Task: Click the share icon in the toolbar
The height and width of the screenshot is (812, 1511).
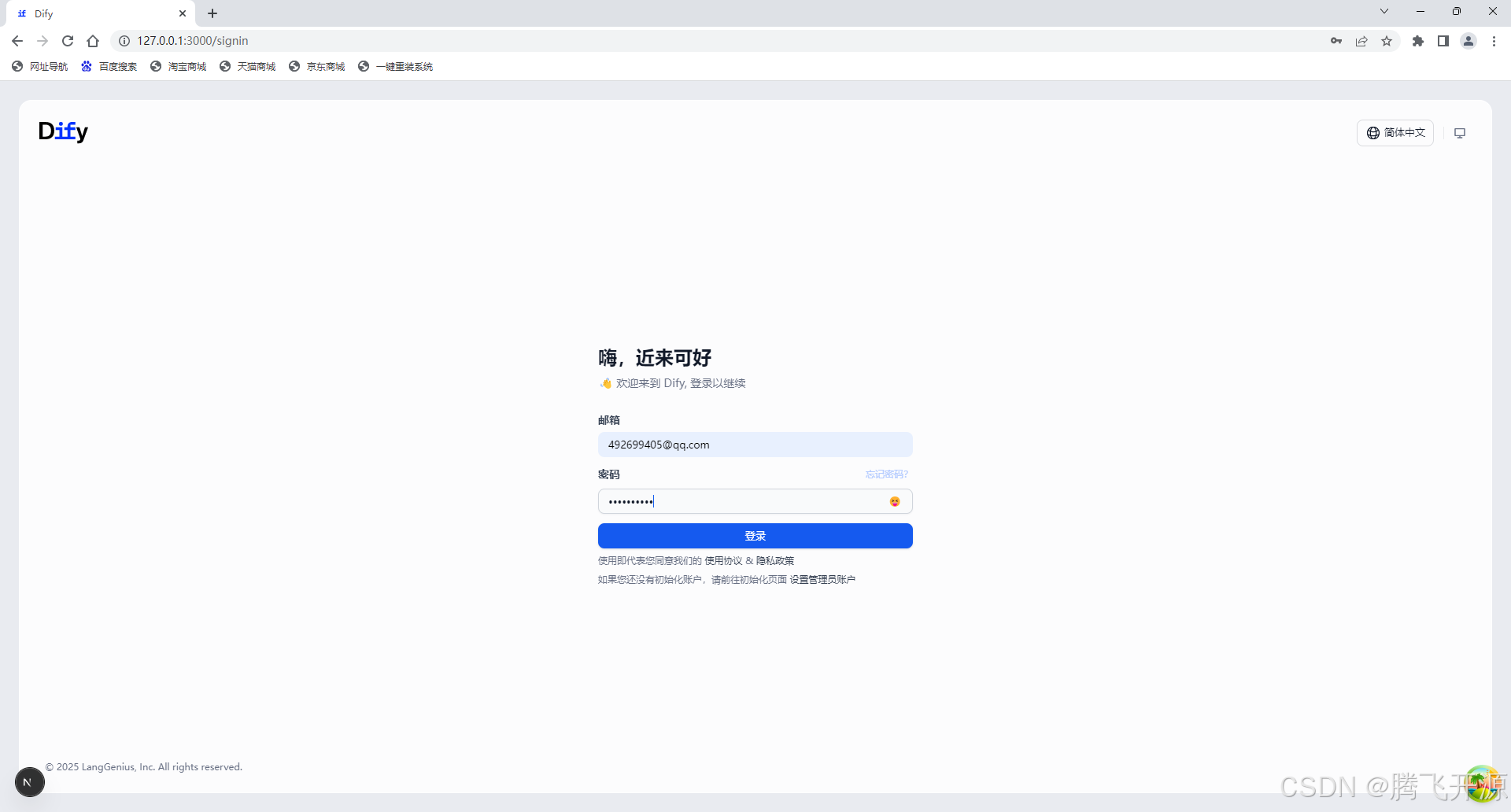Action: (1362, 40)
